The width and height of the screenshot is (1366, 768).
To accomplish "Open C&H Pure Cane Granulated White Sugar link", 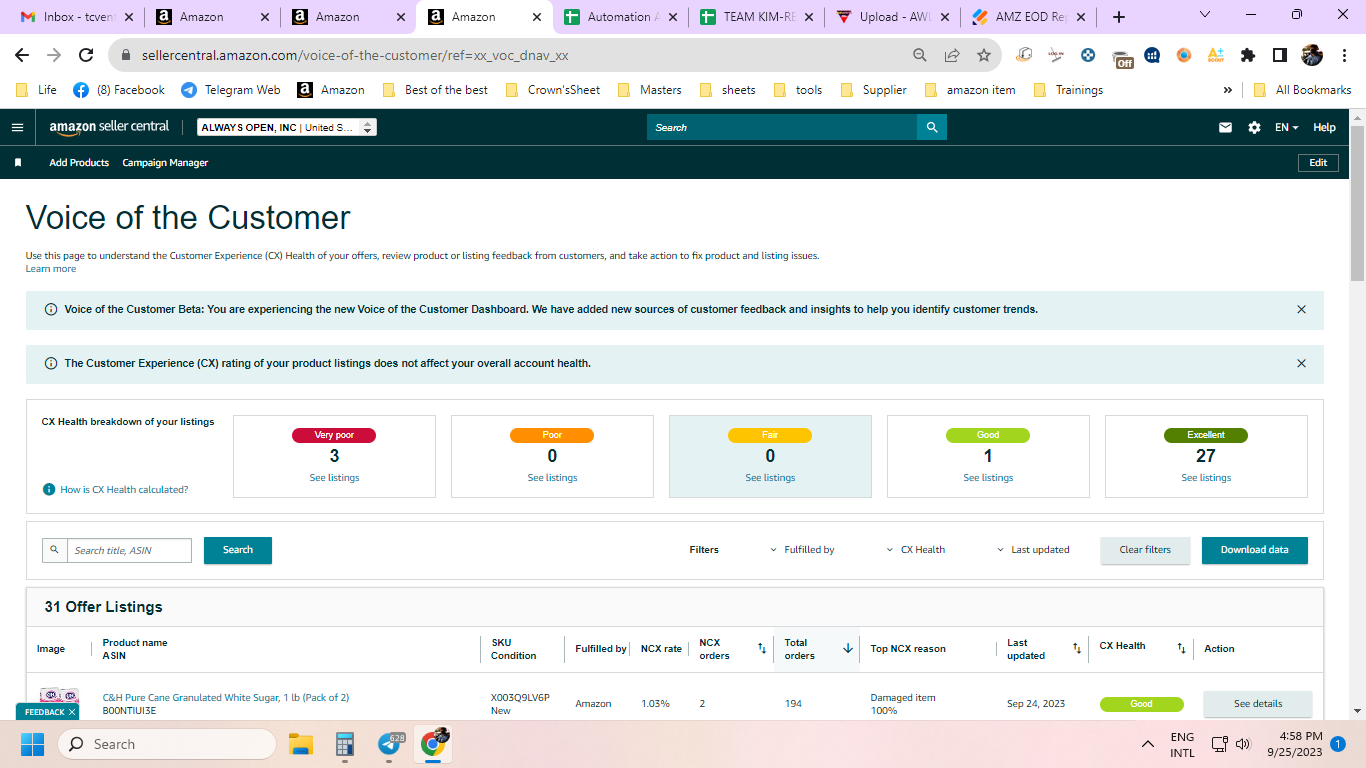I will click(226, 698).
